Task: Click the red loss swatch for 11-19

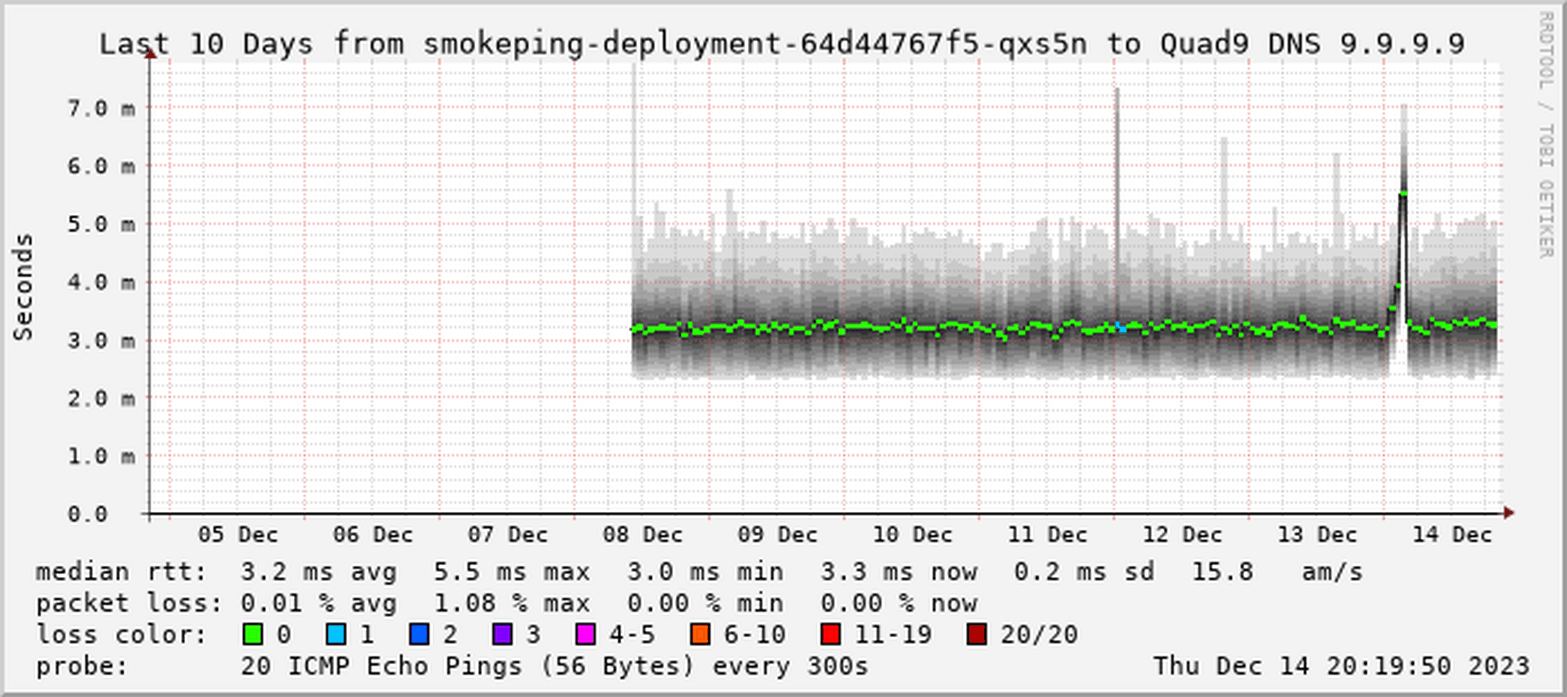Action: click(x=829, y=634)
